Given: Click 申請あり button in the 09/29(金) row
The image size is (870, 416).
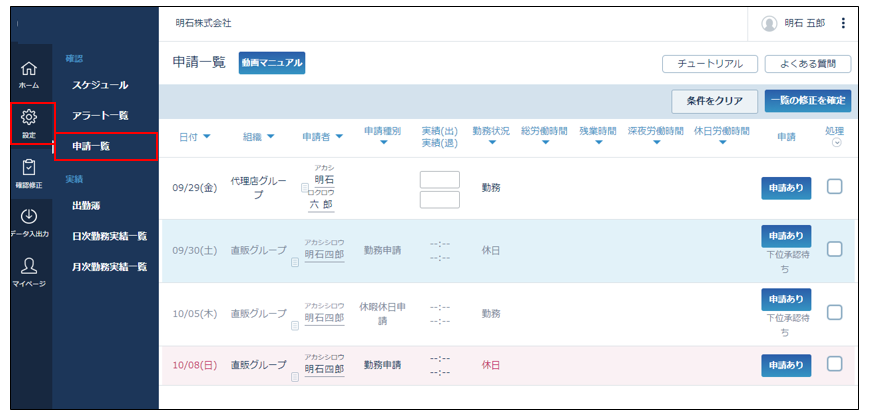Looking at the screenshot, I should pyautogui.click(x=786, y=188).
